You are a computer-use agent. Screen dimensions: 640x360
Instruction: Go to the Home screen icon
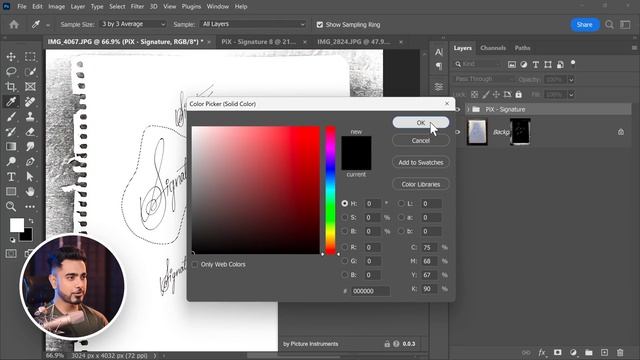point(14,24)
